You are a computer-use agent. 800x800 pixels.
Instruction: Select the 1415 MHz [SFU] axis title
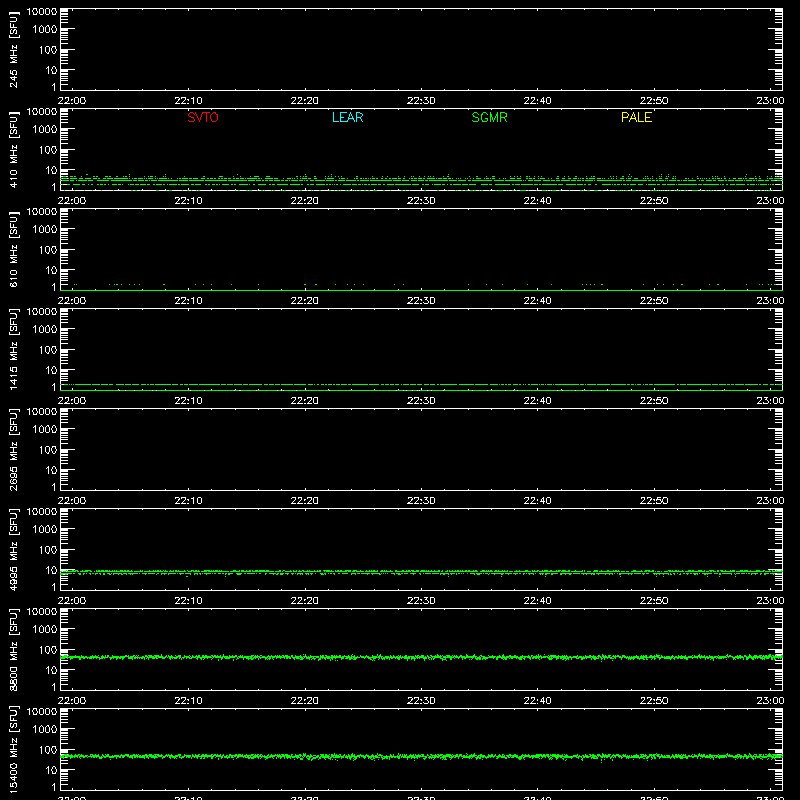[13, 349]
